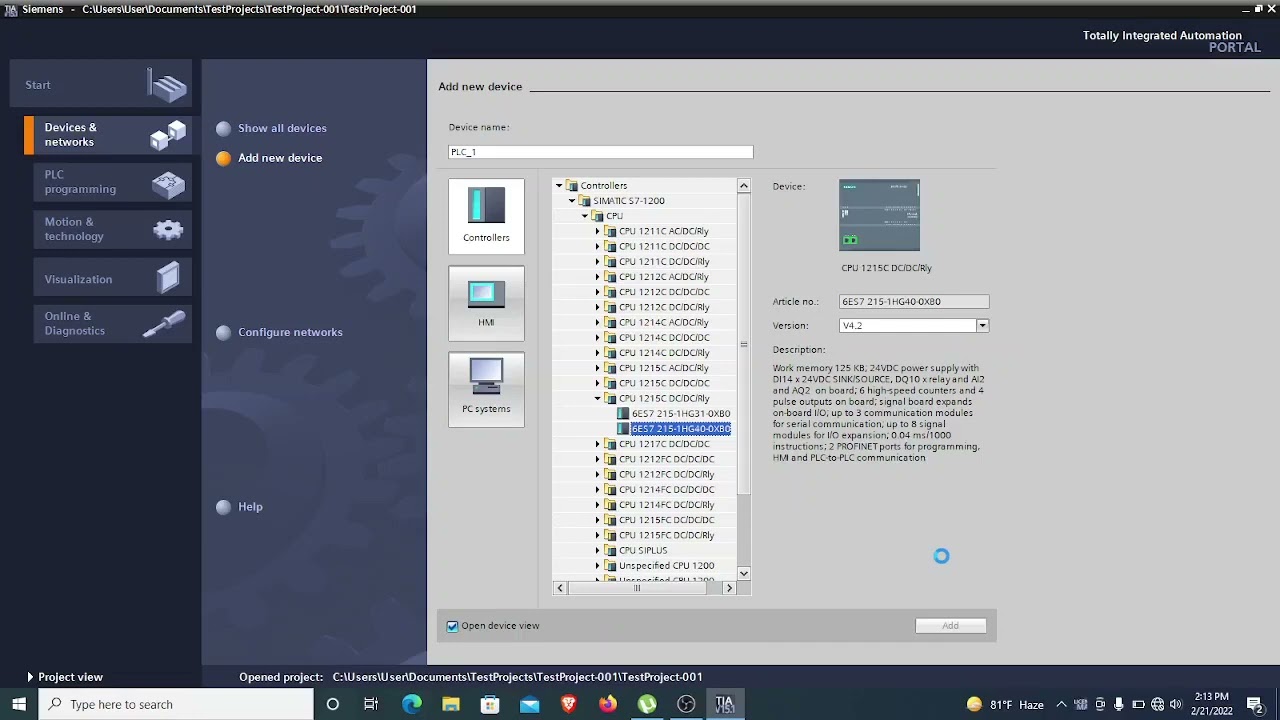Click the device tree scroll-up arrow
This screenshot has height=720, width=1280.
pos(743,186)
